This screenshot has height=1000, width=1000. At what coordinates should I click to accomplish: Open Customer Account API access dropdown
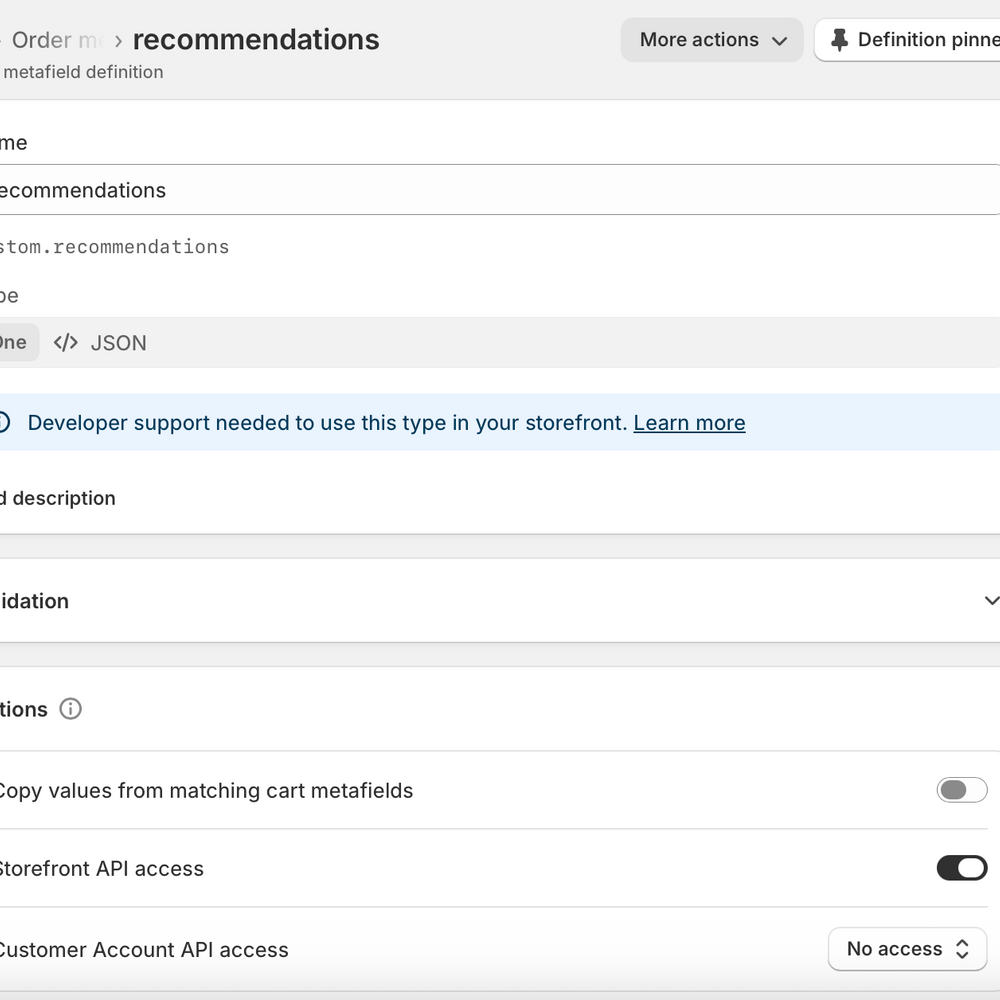pyautogui.click(x=908, y=949)
